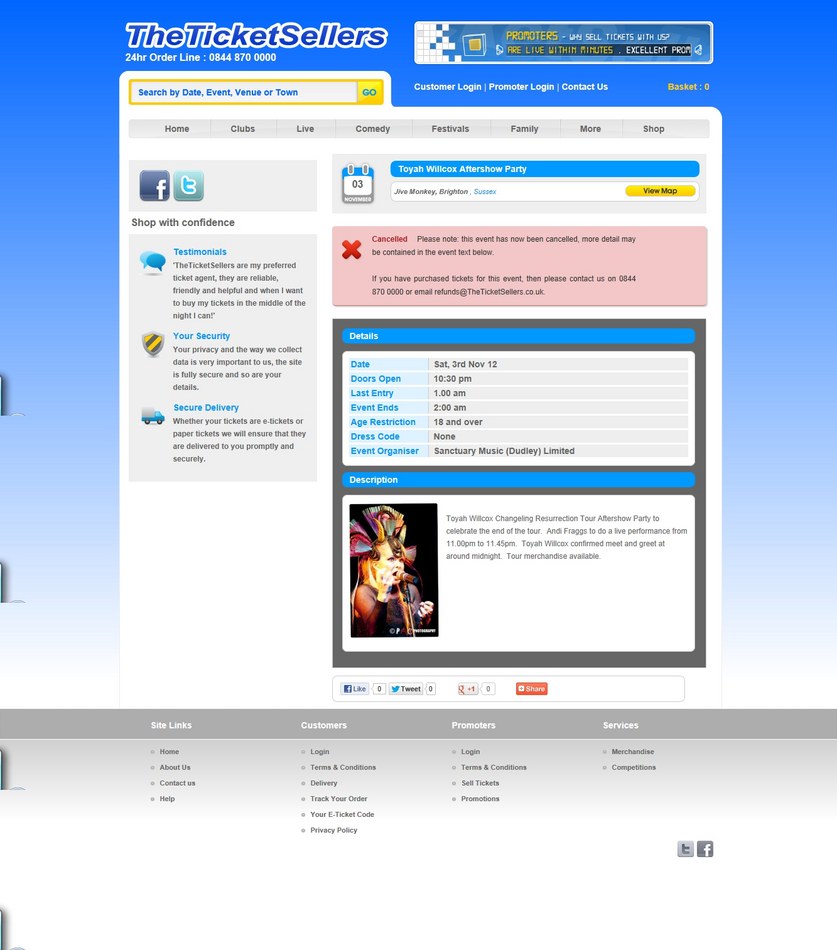Open the Secure Delivery heading link
837x950 pixels.
pos(206,408)
